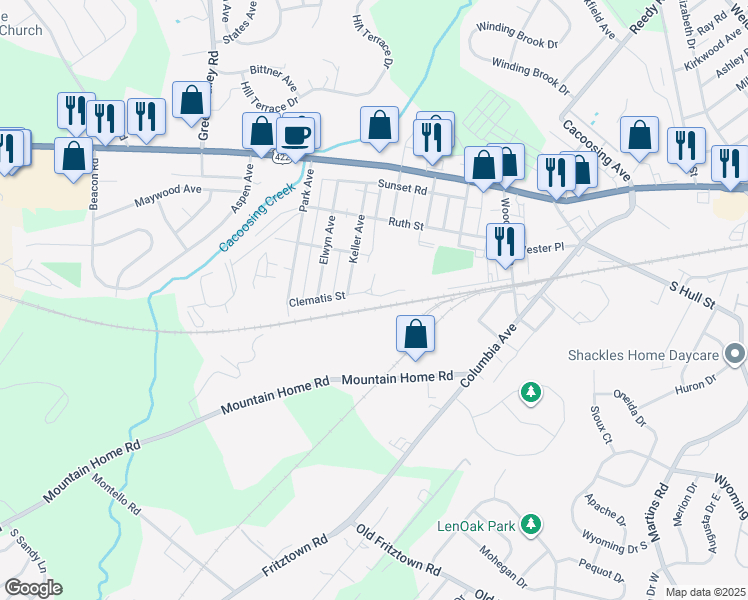Screen dimensions: 748x600
Task: Click the coffee cup cafe marker
Action: 295,137
